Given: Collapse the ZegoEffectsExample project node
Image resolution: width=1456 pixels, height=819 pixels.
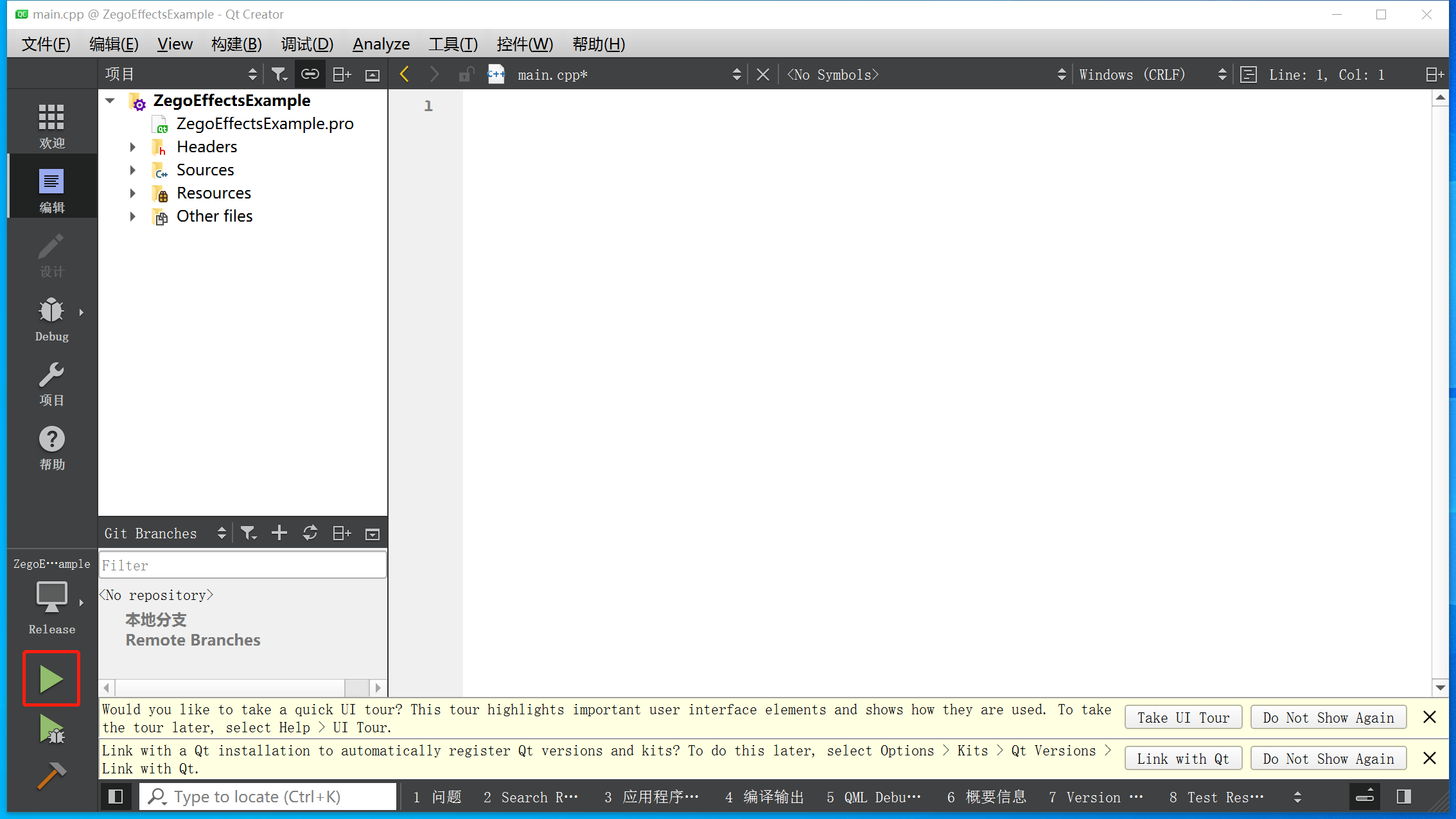Looking at the screenshot, I should tap(110, 101).
